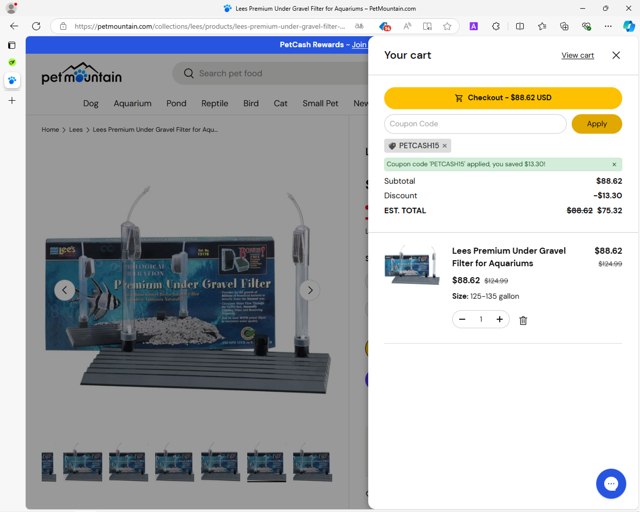
Task: Close the cart panel with X
Action: click(x=616, y=55)
